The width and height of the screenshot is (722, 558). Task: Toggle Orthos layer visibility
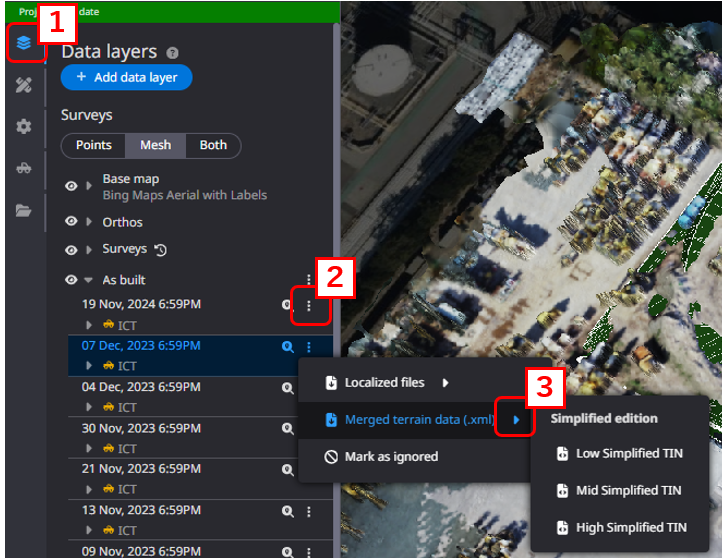click(71, 221)
